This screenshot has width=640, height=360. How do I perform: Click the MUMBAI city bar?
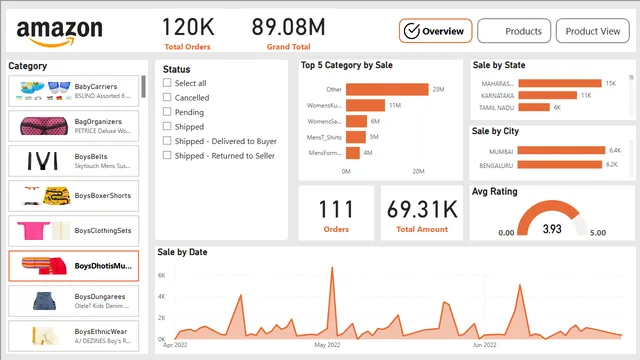tap(561, 150)
